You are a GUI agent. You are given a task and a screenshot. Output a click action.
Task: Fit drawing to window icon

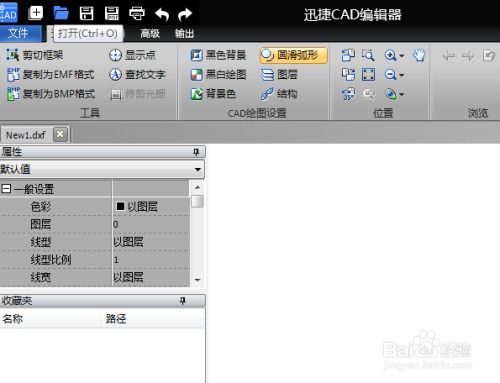click(368, 75)
